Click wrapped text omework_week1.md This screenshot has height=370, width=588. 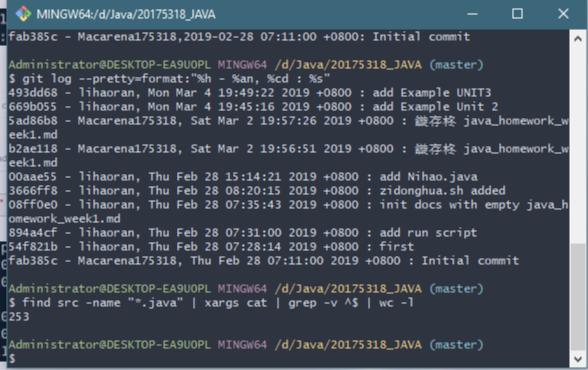click(64, 219)
